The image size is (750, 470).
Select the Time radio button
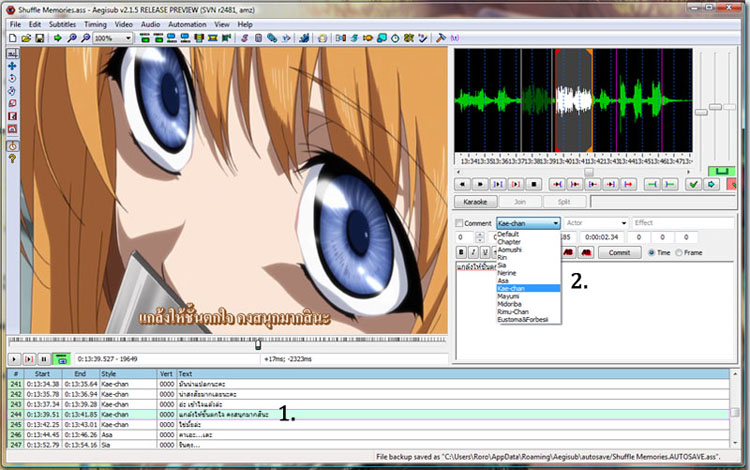click(652, 252)
